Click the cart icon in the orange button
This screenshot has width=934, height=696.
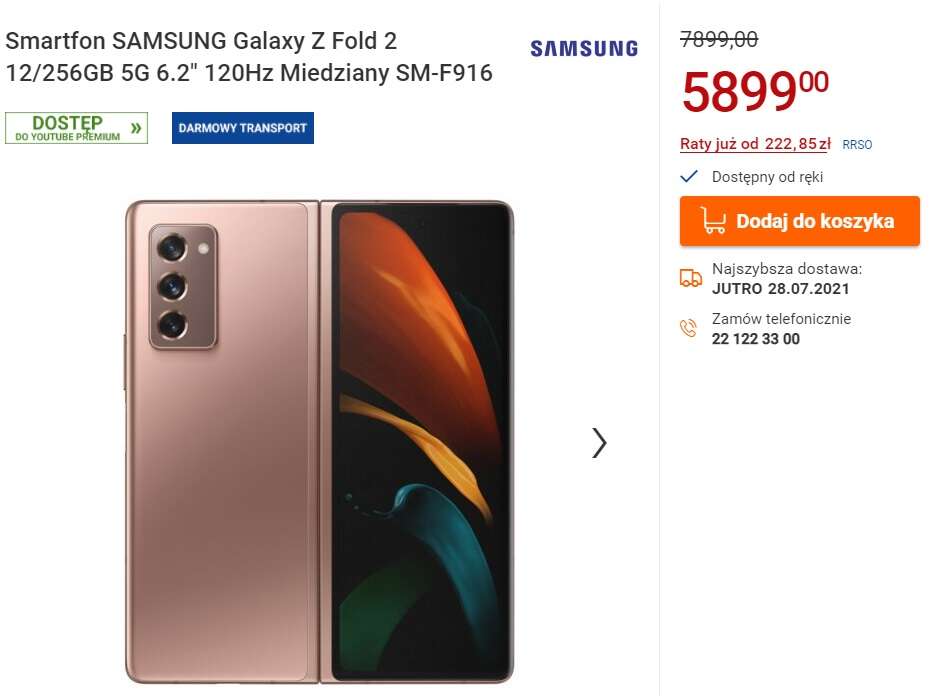[x=713, y=221]
